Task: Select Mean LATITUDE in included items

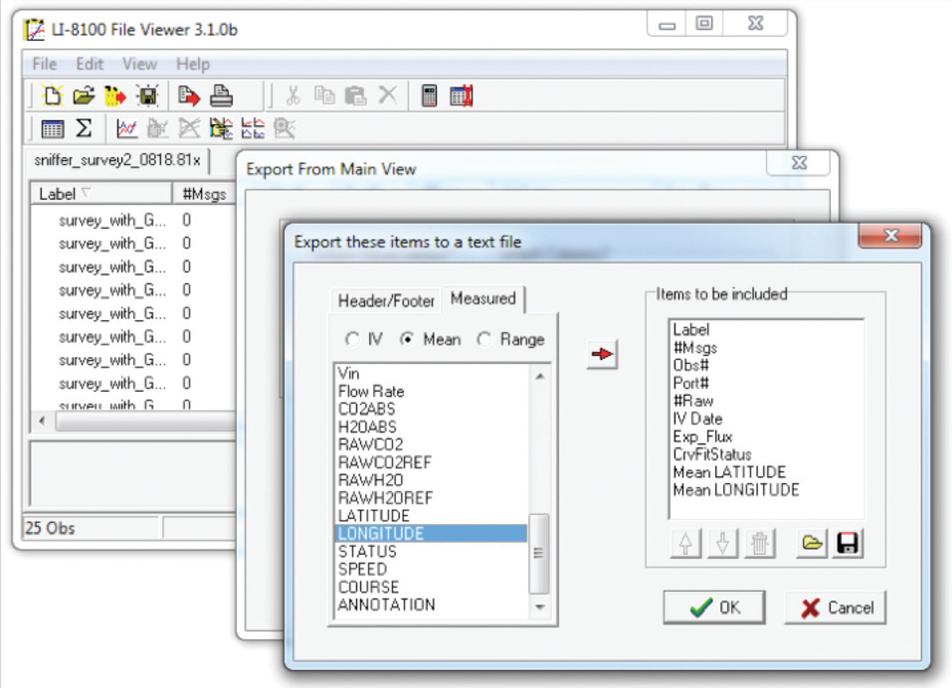Action: tap(766, 472)
